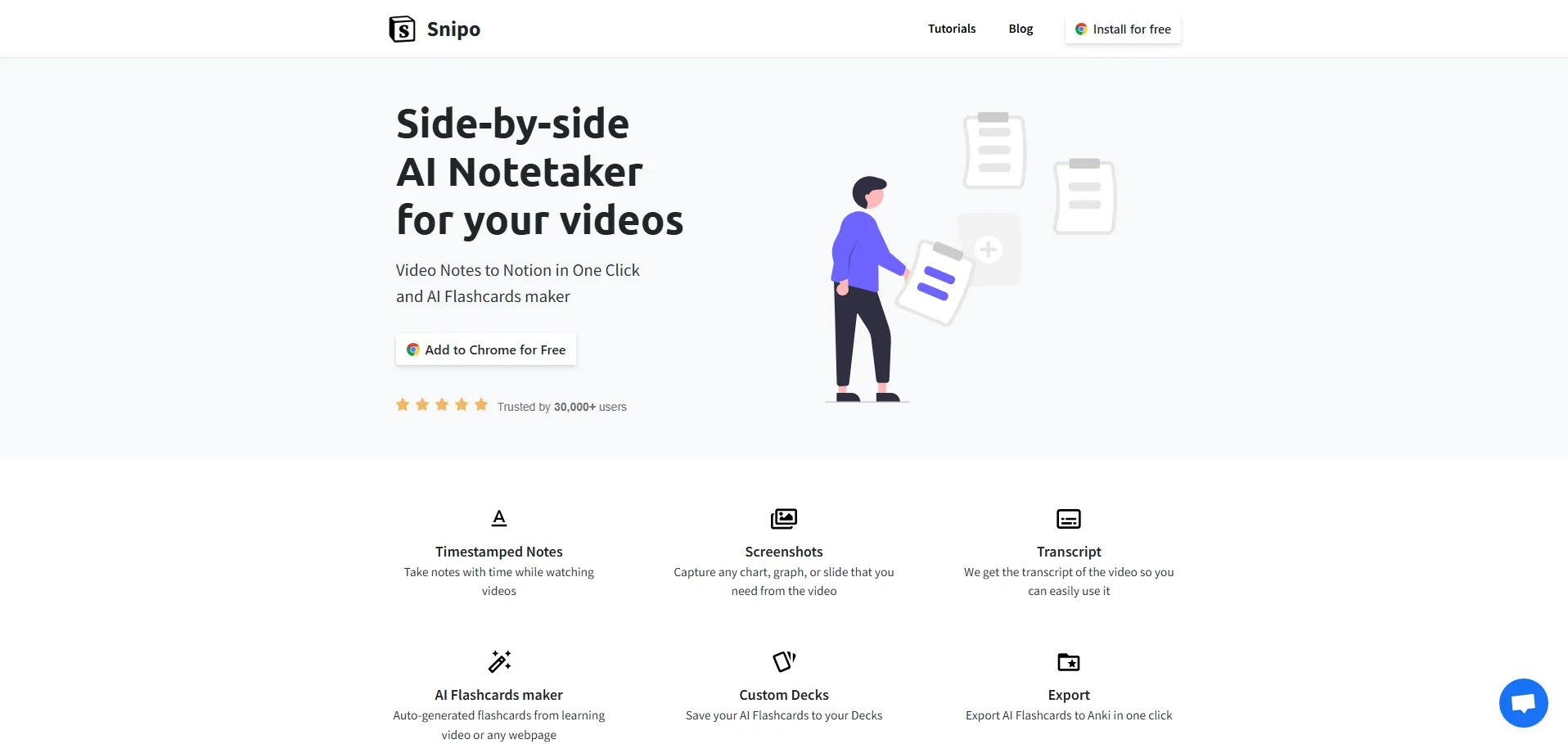Click the AI Flashcards magic wand icon
This screenshot has height=744, width=1568.
click(499, 661)
